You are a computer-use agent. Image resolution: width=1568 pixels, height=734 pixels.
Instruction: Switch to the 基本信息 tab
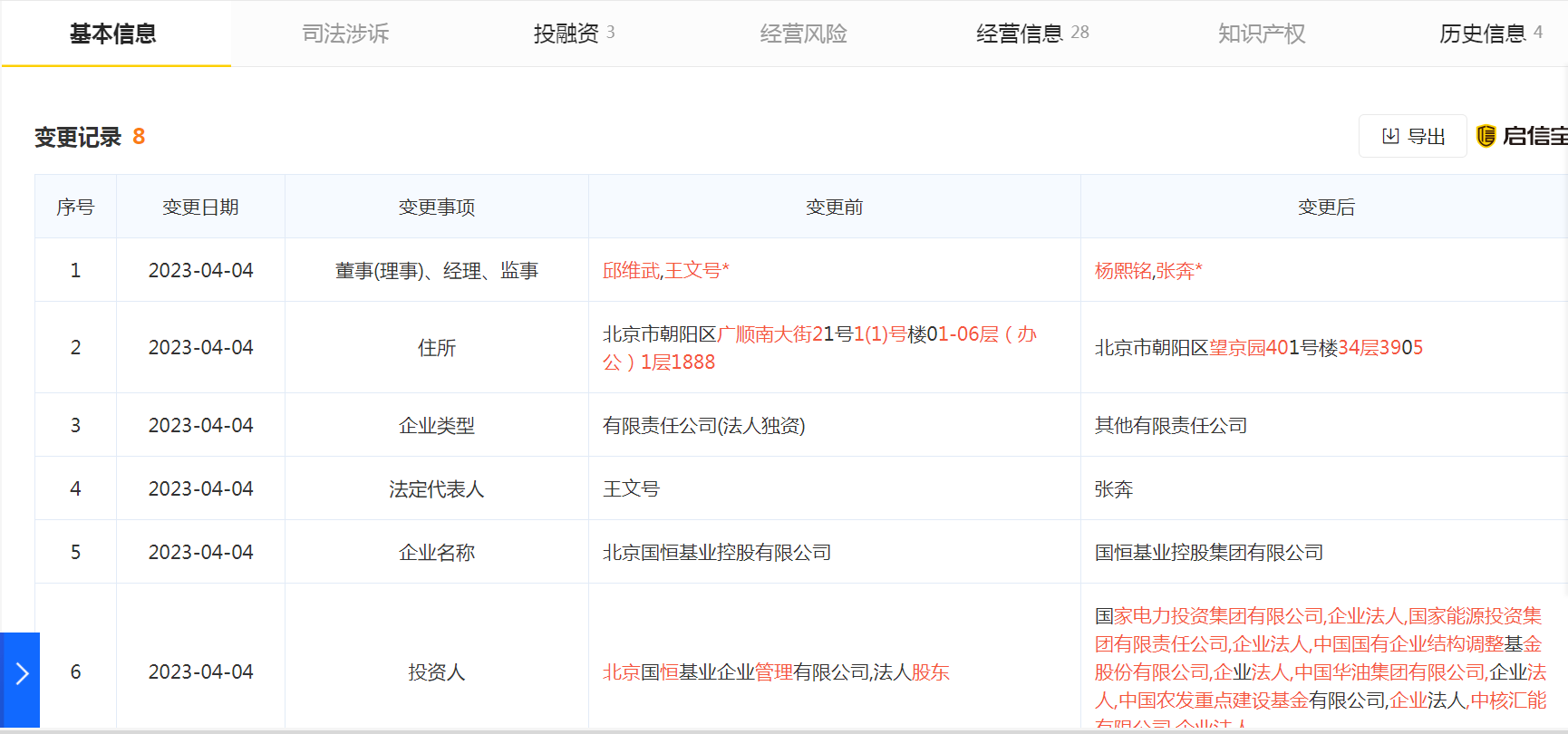coord(113,34)
